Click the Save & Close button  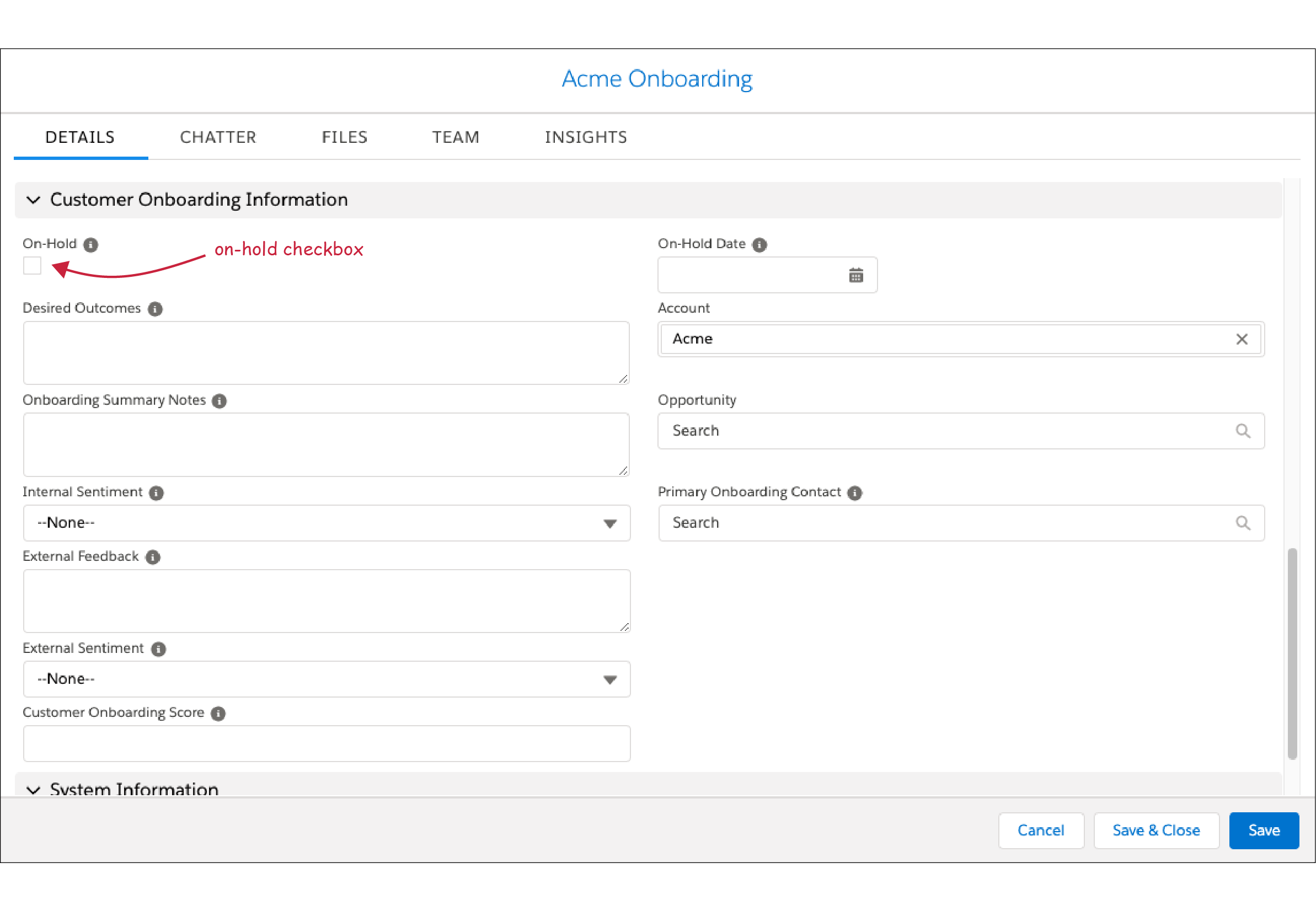[x=1157, y=831]
